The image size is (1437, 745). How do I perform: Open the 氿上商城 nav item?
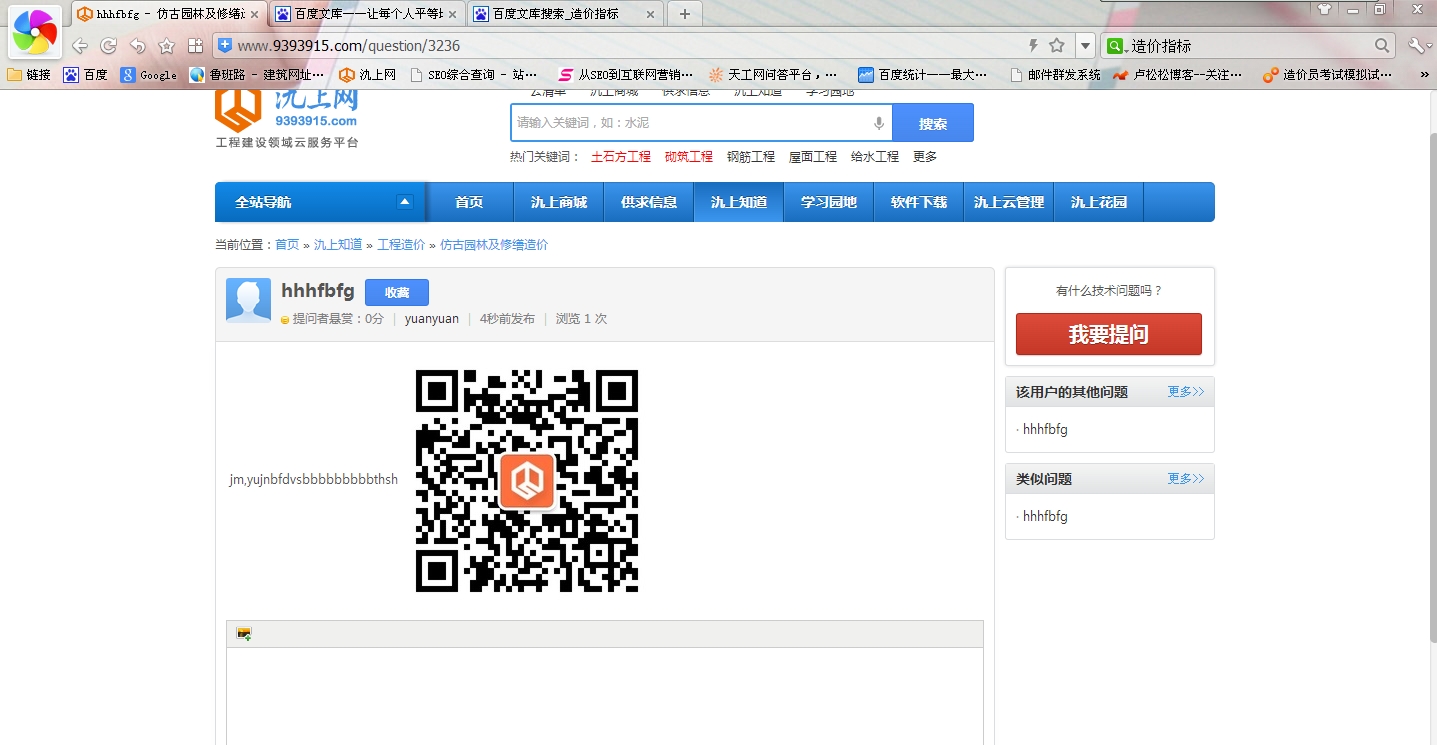(559, 202)
